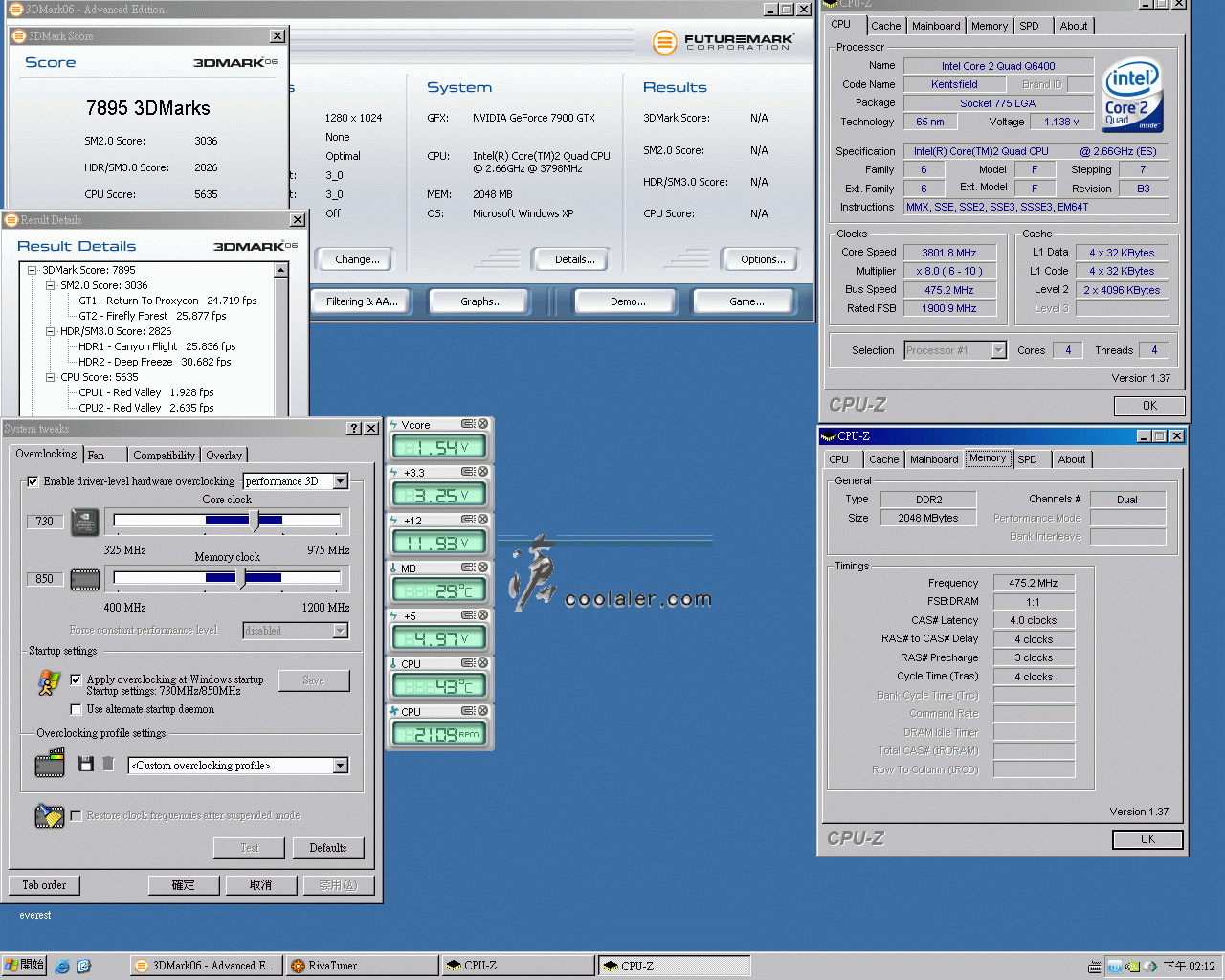
Task: Click the delete overclocking profile trash icon
Action: [107, 763]
